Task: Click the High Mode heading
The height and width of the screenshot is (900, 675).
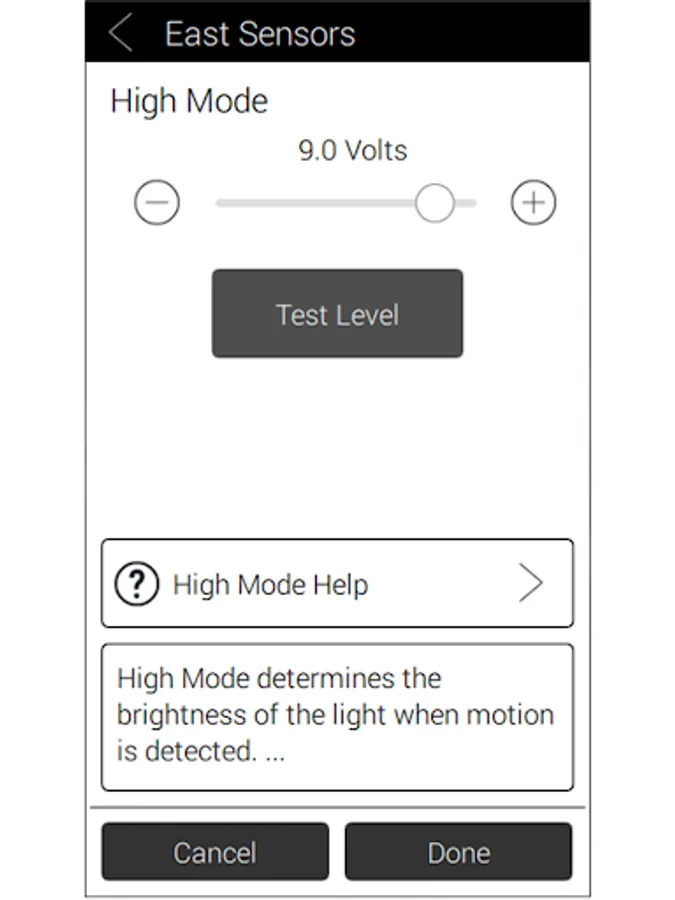Action: click(x=189, y=101)
